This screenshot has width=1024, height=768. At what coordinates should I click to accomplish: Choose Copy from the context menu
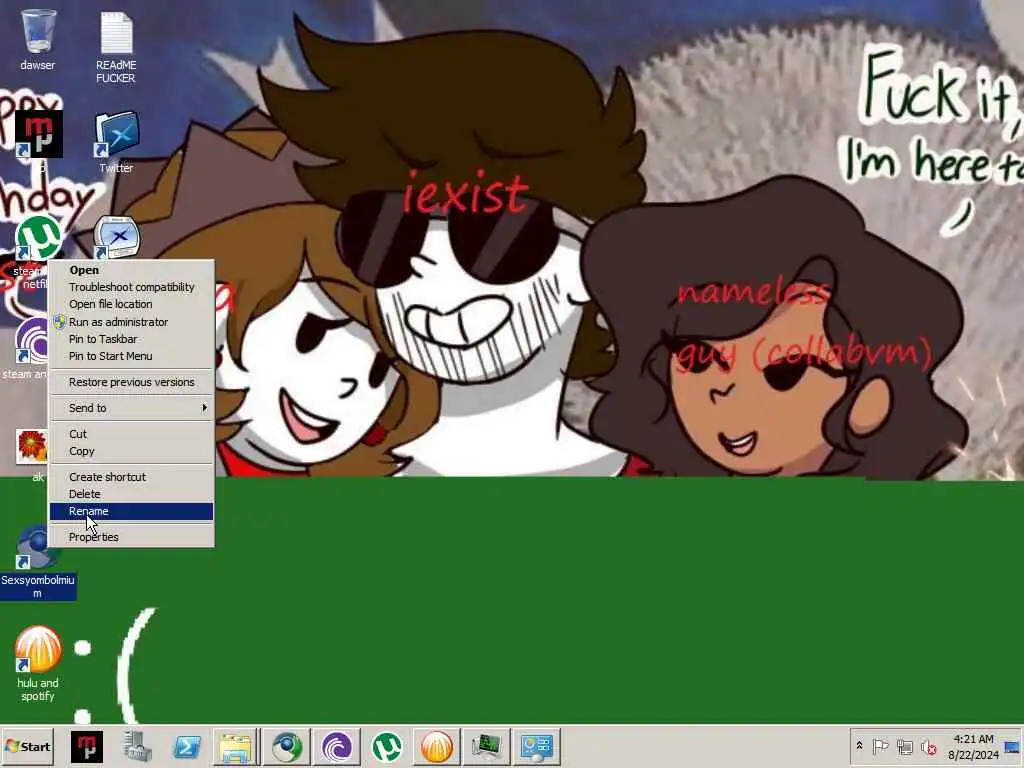pos(132,451)
